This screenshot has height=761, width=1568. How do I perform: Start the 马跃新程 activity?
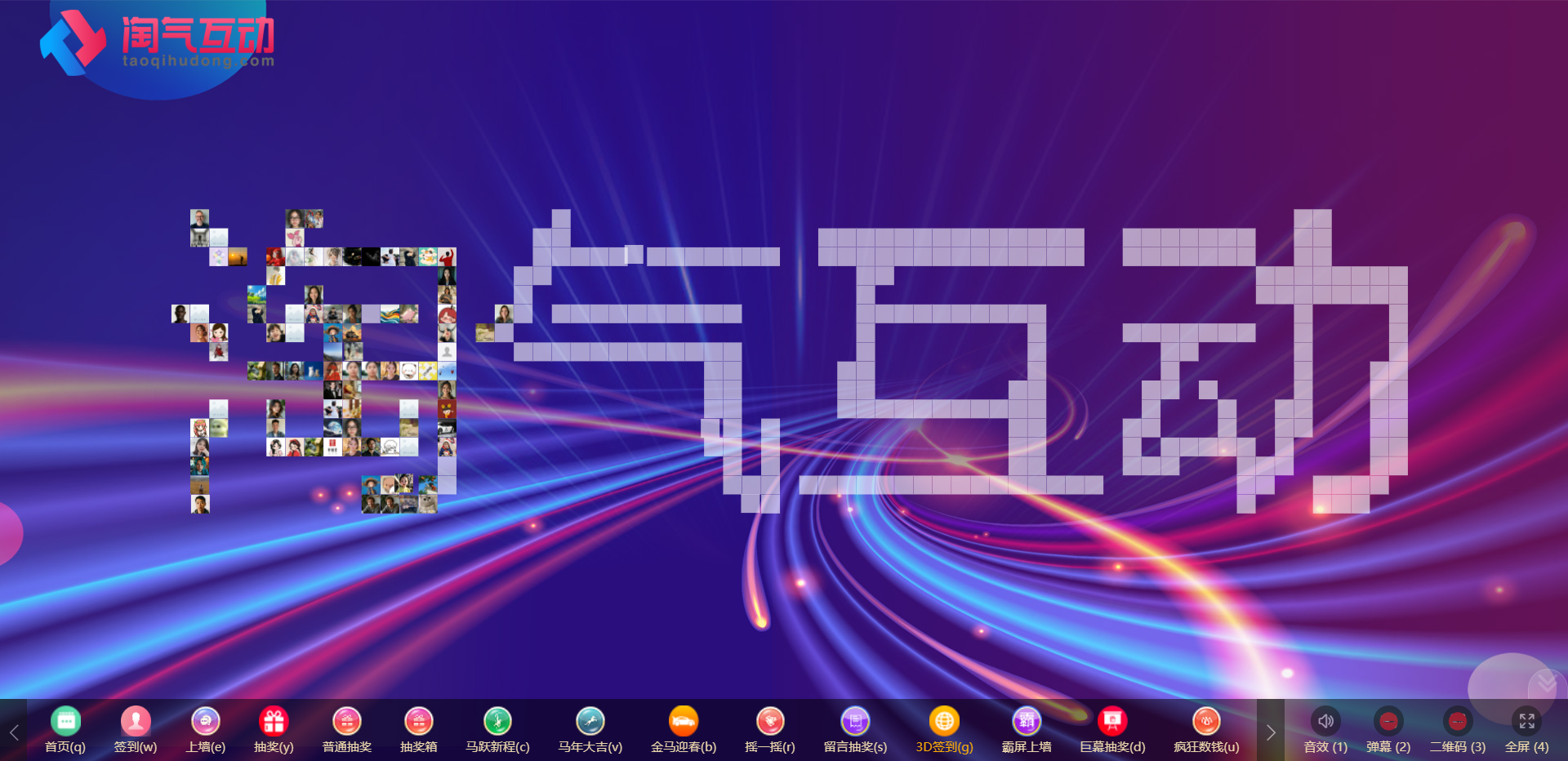coord(497,730)
